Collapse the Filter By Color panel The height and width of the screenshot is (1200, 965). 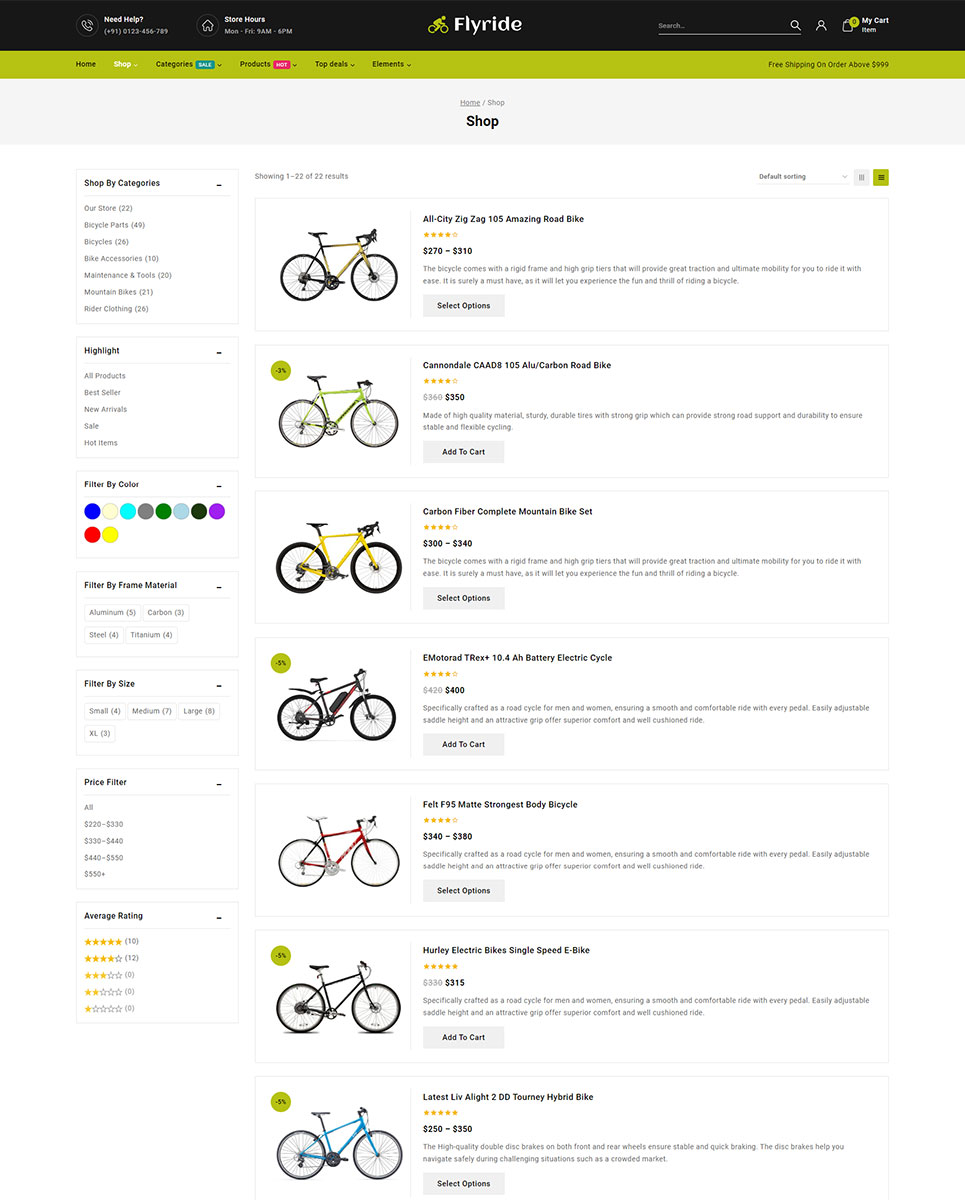point(219,485)
